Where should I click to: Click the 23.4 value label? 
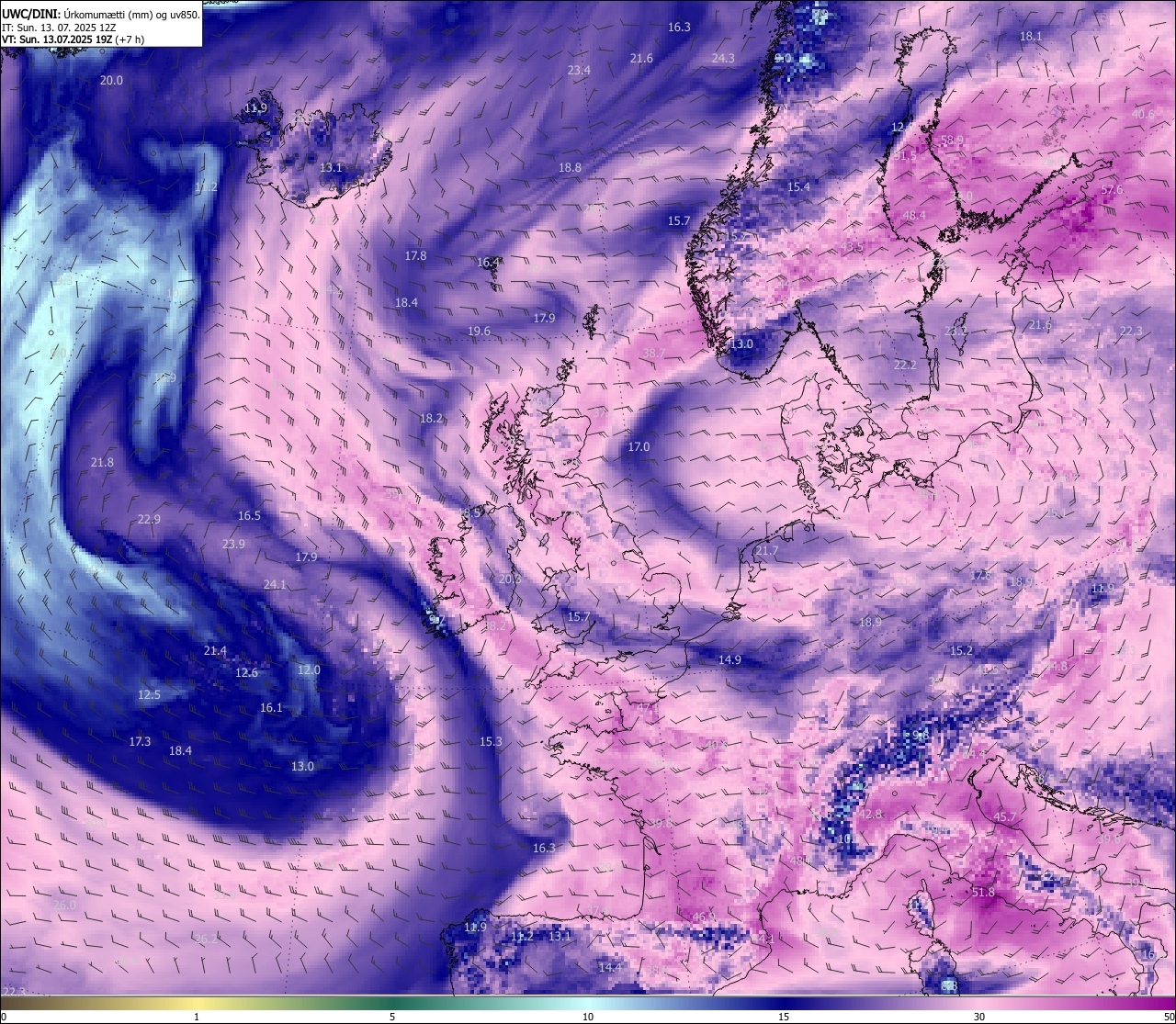pos(579,71)
